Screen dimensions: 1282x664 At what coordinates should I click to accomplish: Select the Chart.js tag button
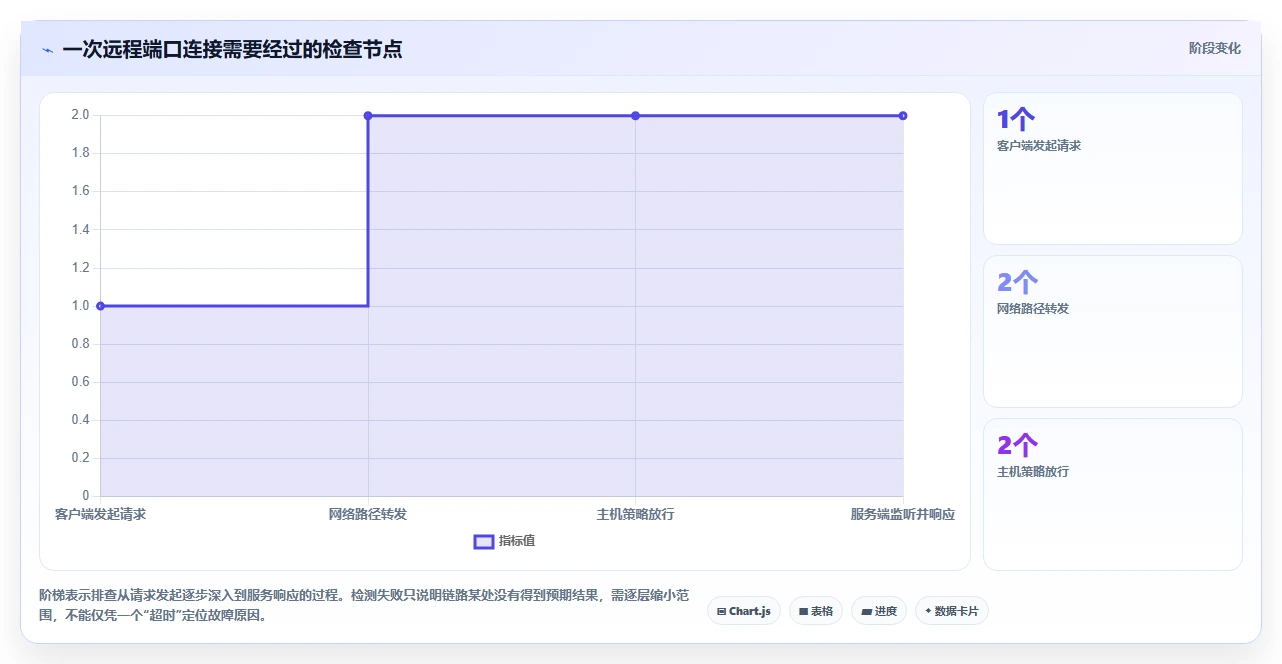(x=744, y=611)
